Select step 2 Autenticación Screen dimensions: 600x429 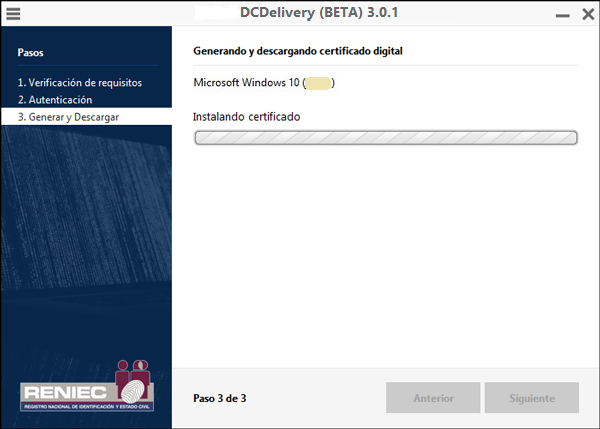pyautogui.click(x=54, y=100)
